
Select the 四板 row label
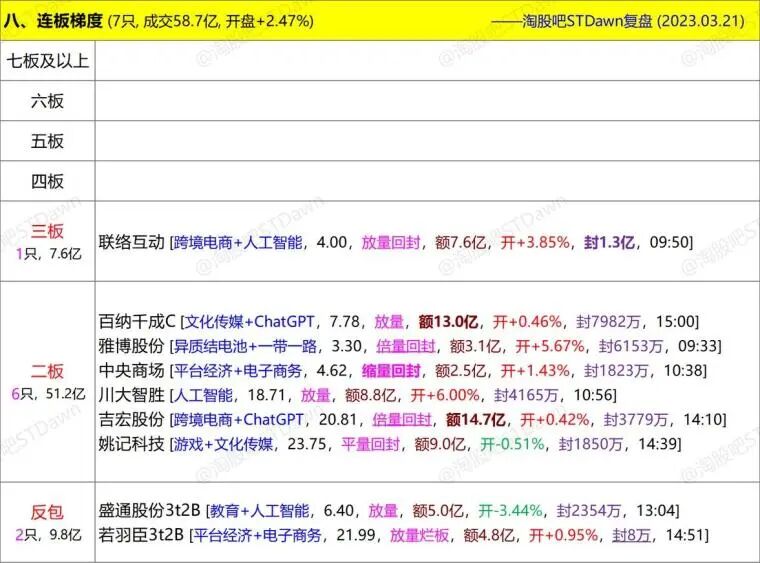tap(48, 181)
